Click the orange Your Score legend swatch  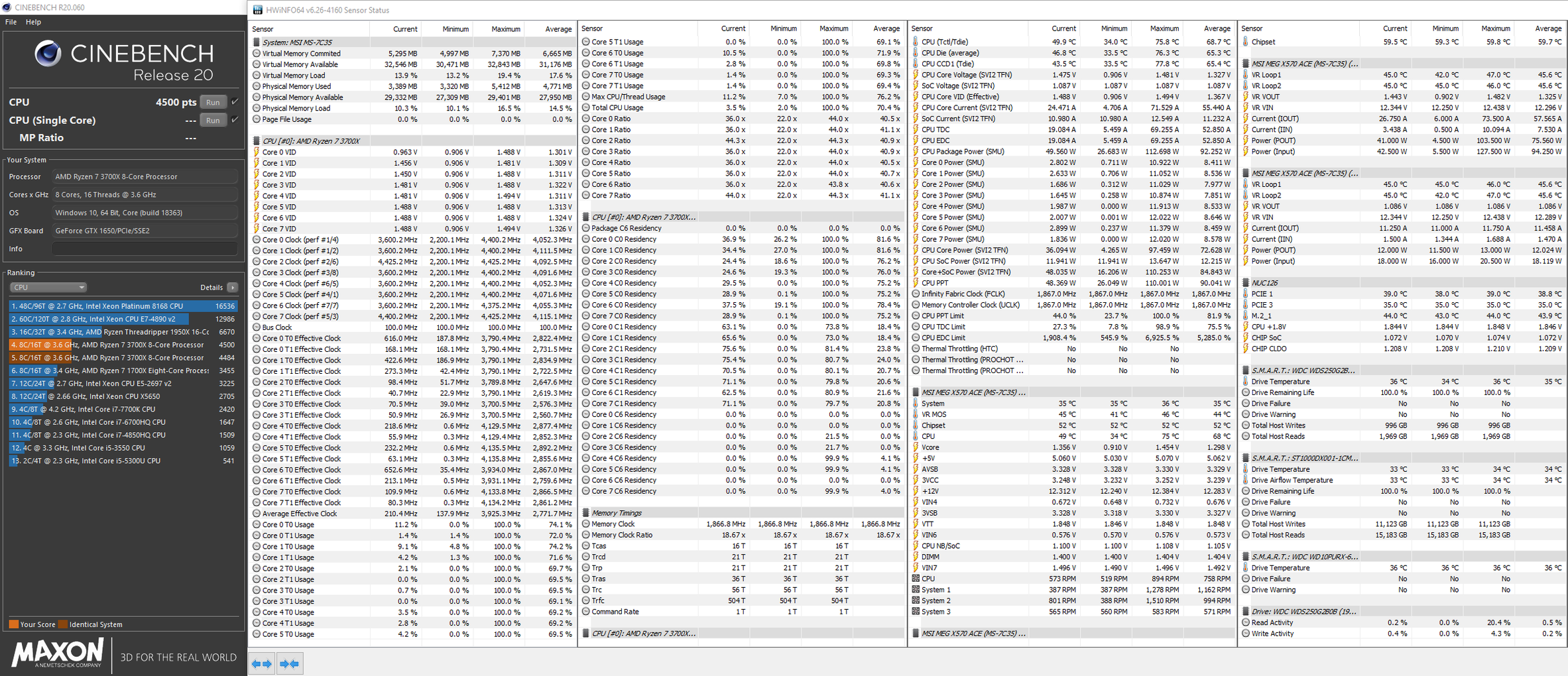pos(13,624)
